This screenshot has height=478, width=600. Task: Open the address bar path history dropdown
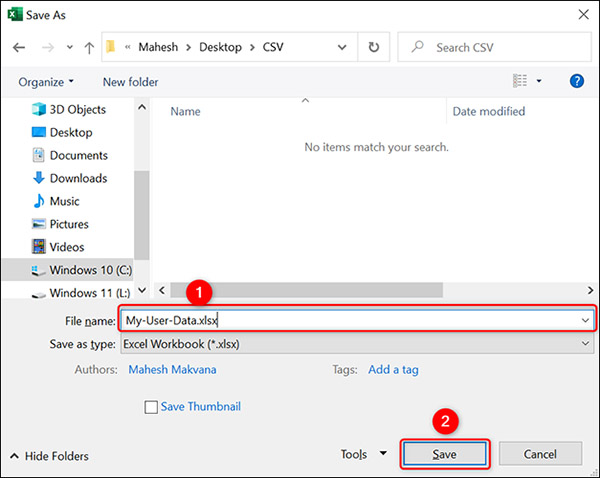pyautogui.click(x=341, y=47)
